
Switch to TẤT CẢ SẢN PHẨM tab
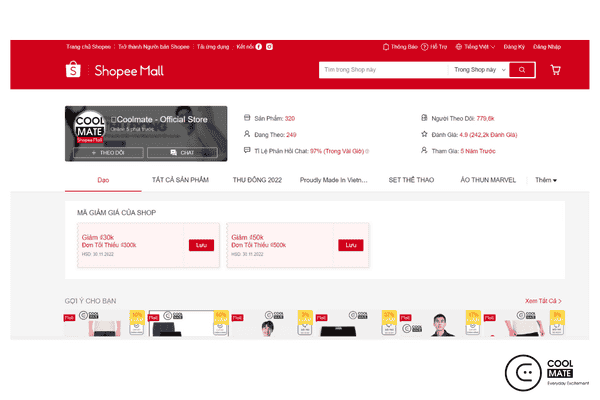[180, 180]
